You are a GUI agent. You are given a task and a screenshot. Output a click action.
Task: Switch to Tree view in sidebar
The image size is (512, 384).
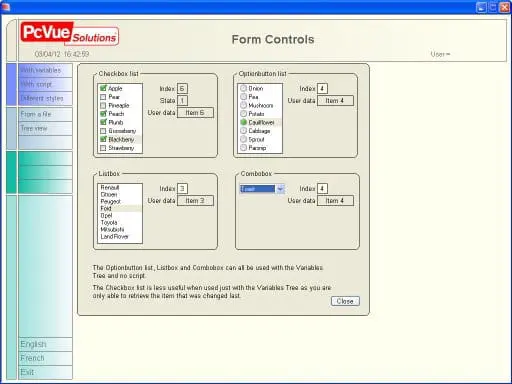pos(45,129)
